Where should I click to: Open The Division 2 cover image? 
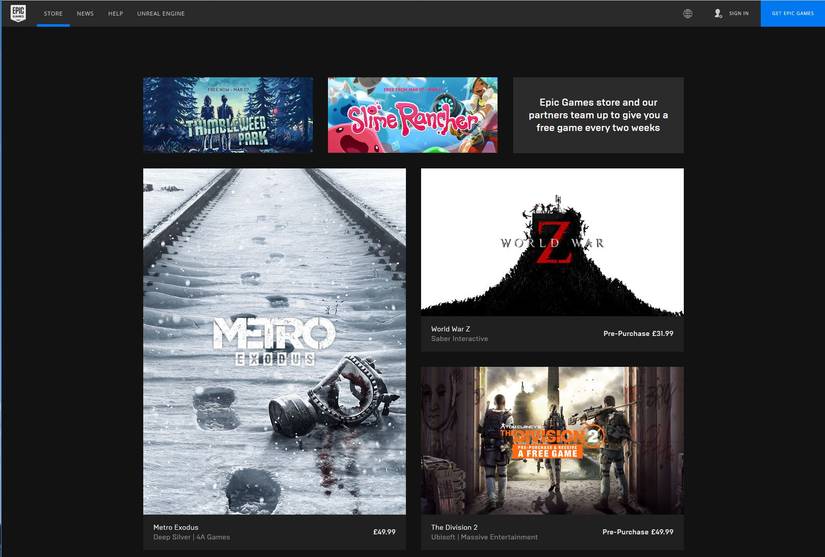point(552,440)
